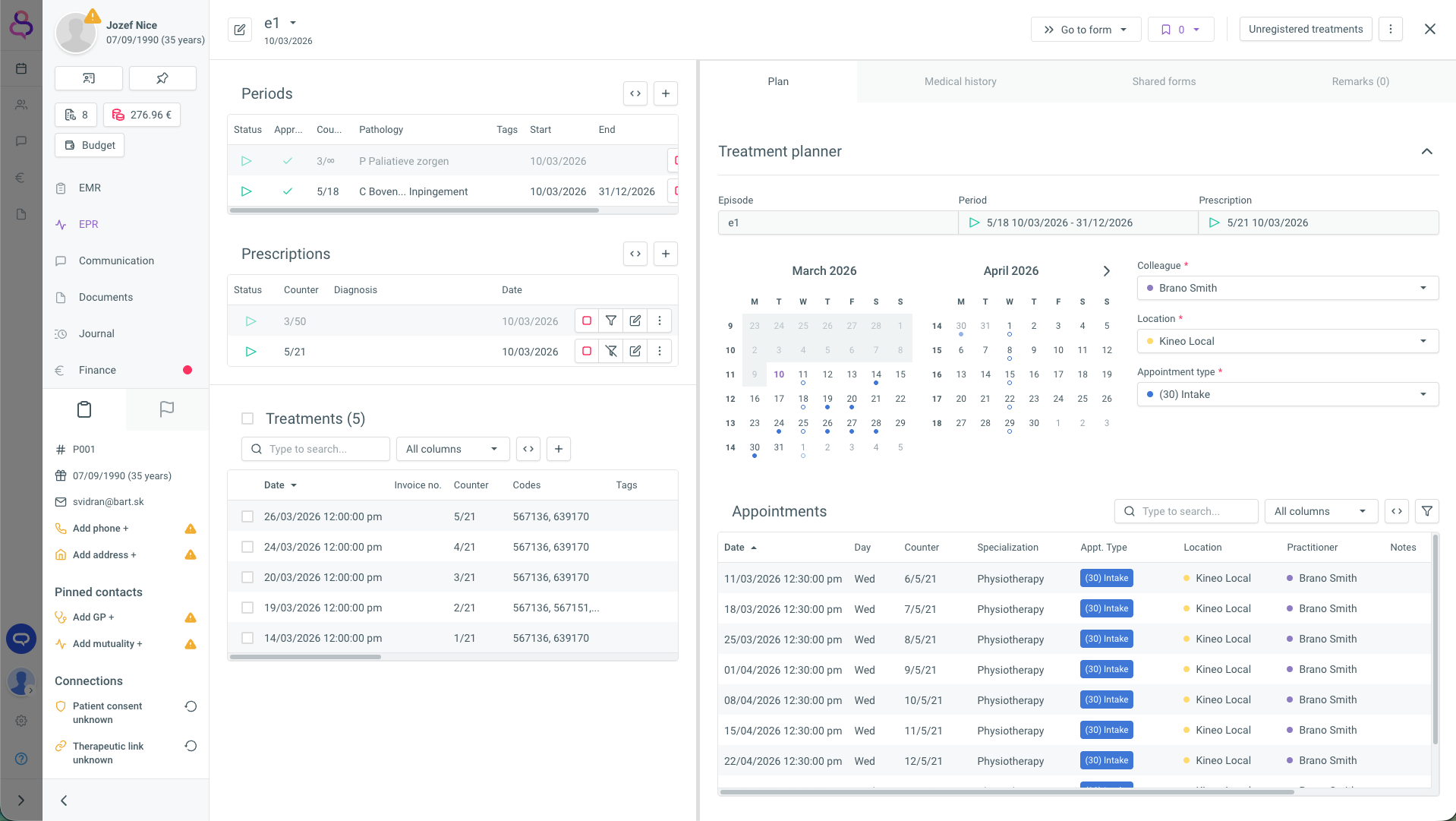Screen dimensions: 1456x821
Task: Open the Finance menu item
Action: coord(97,370)
